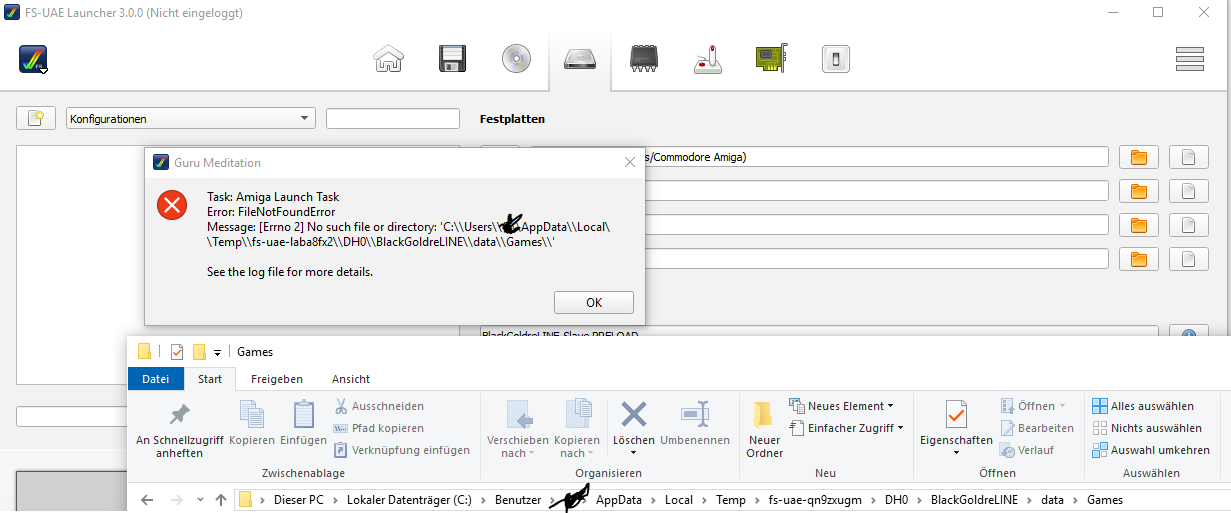Click the FS-UAE launcher logo menu
The image size is (1231, 513).
(x=34, y=59)
